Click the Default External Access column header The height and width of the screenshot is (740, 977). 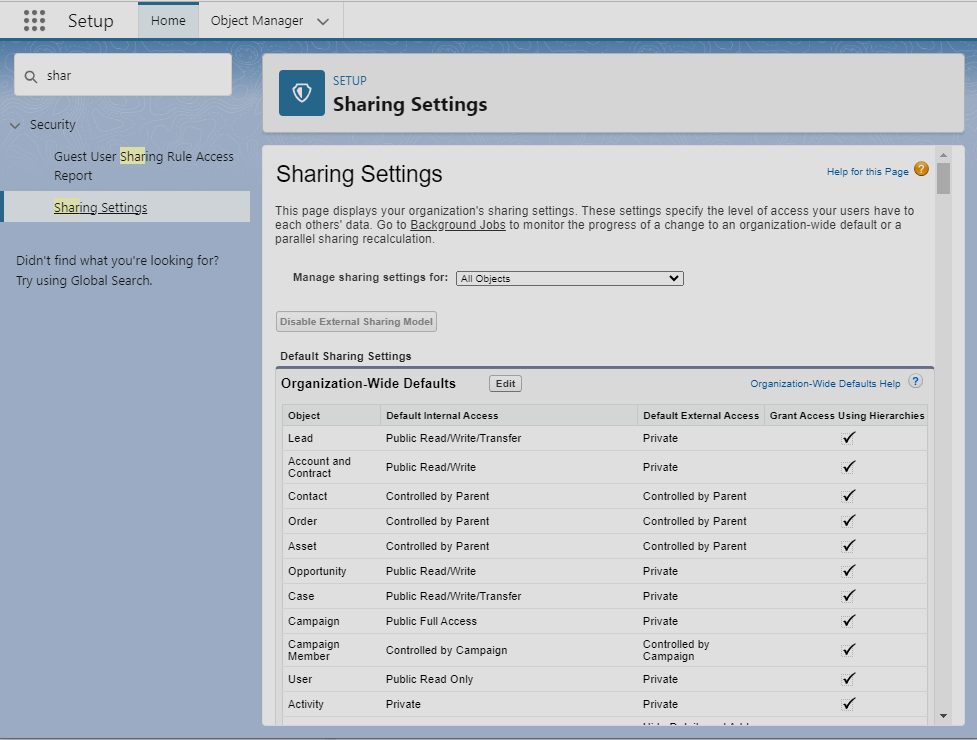701,415
